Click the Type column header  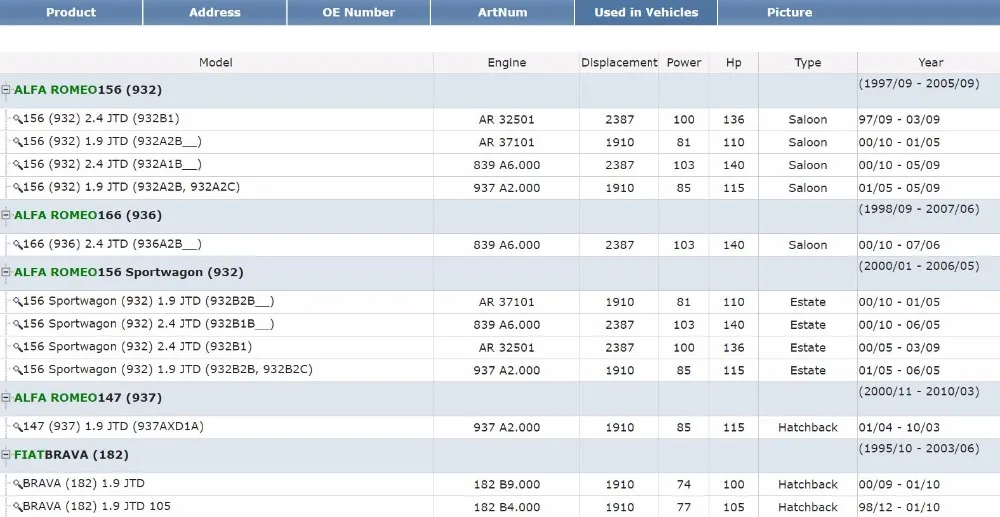(807, 62)
